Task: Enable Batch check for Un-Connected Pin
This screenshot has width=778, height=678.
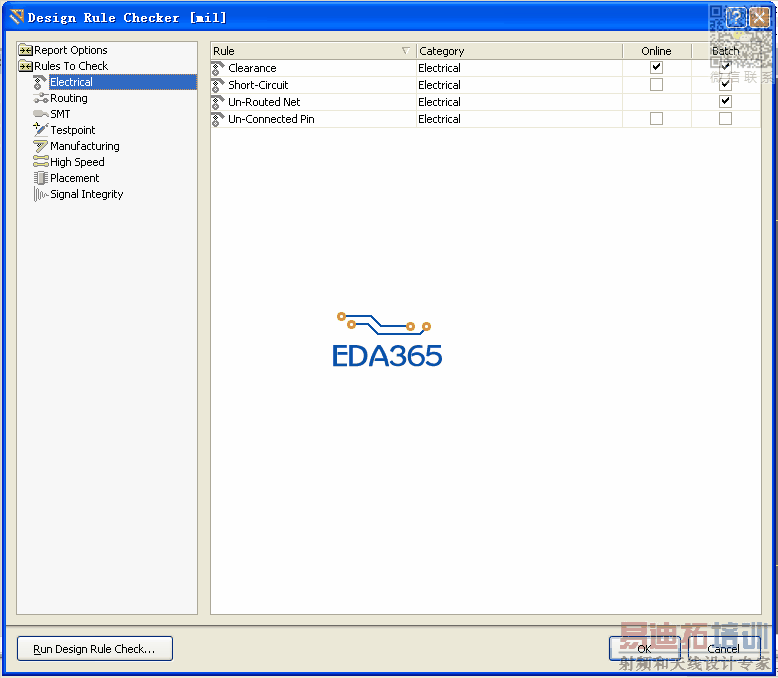Action: click(725, 119)
